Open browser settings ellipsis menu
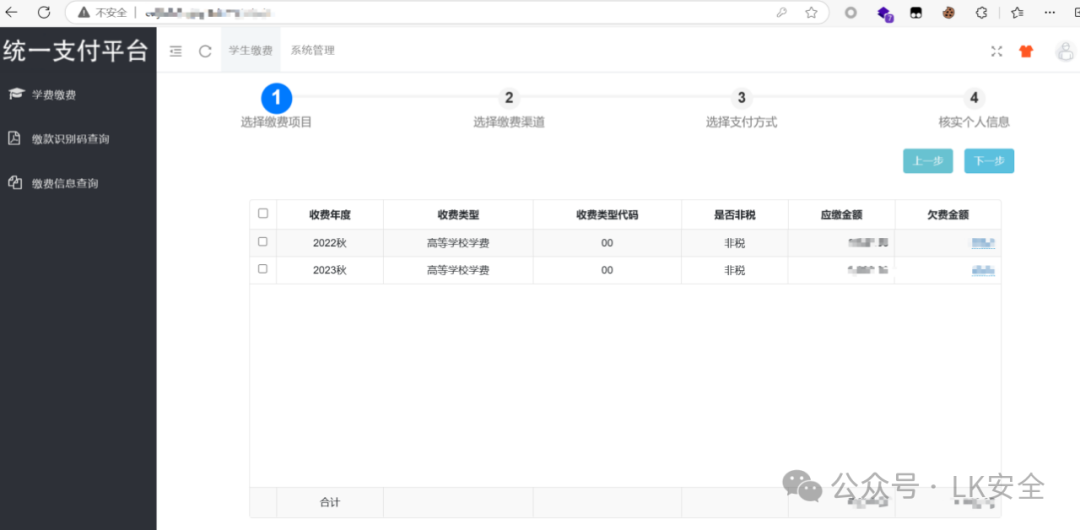Image resolution: width=1080 pixels, height=530 pixels. [x=1050, y=12]
